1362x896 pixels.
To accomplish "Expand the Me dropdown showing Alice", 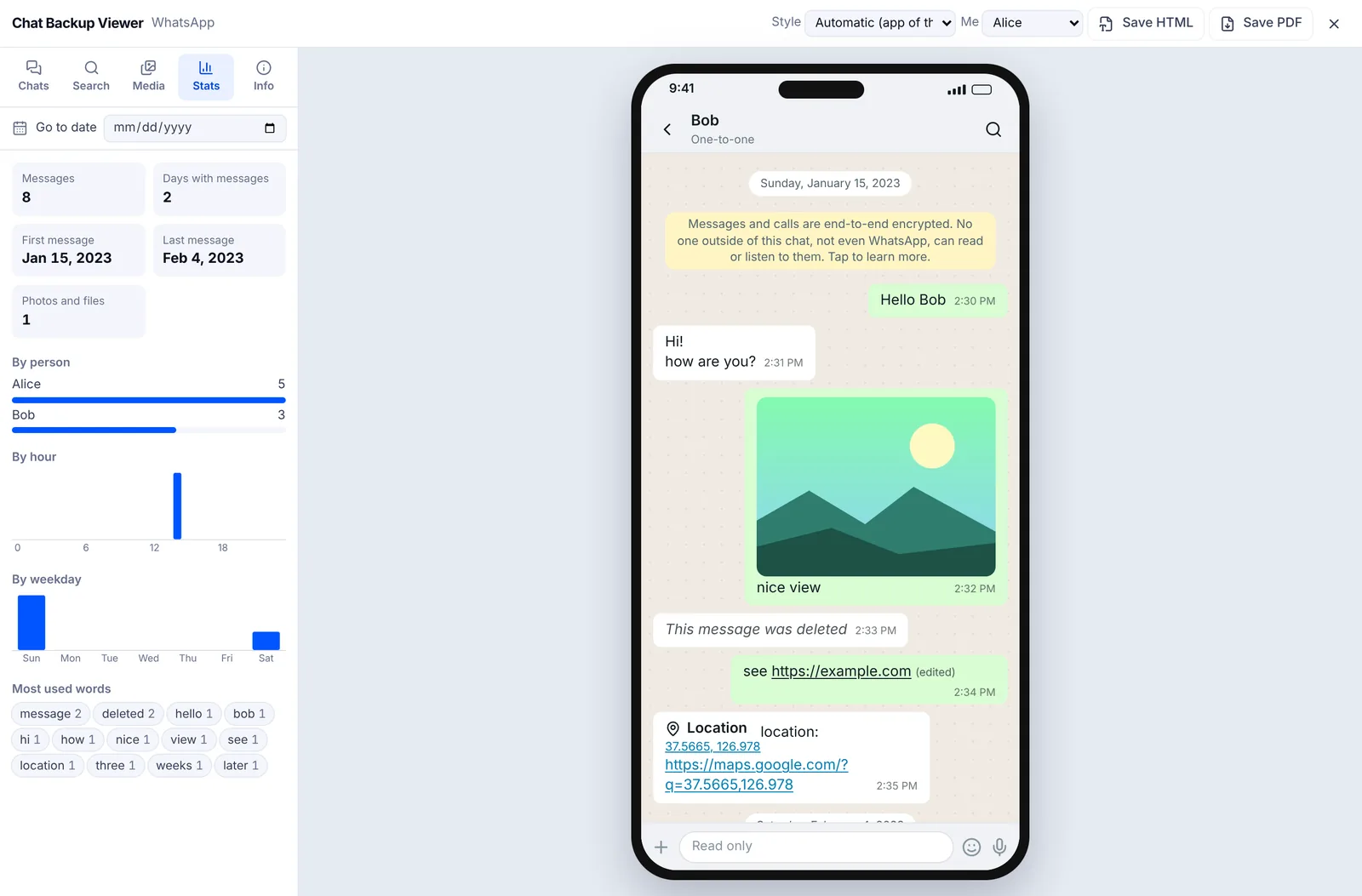I will click(x=1033, y=23).
